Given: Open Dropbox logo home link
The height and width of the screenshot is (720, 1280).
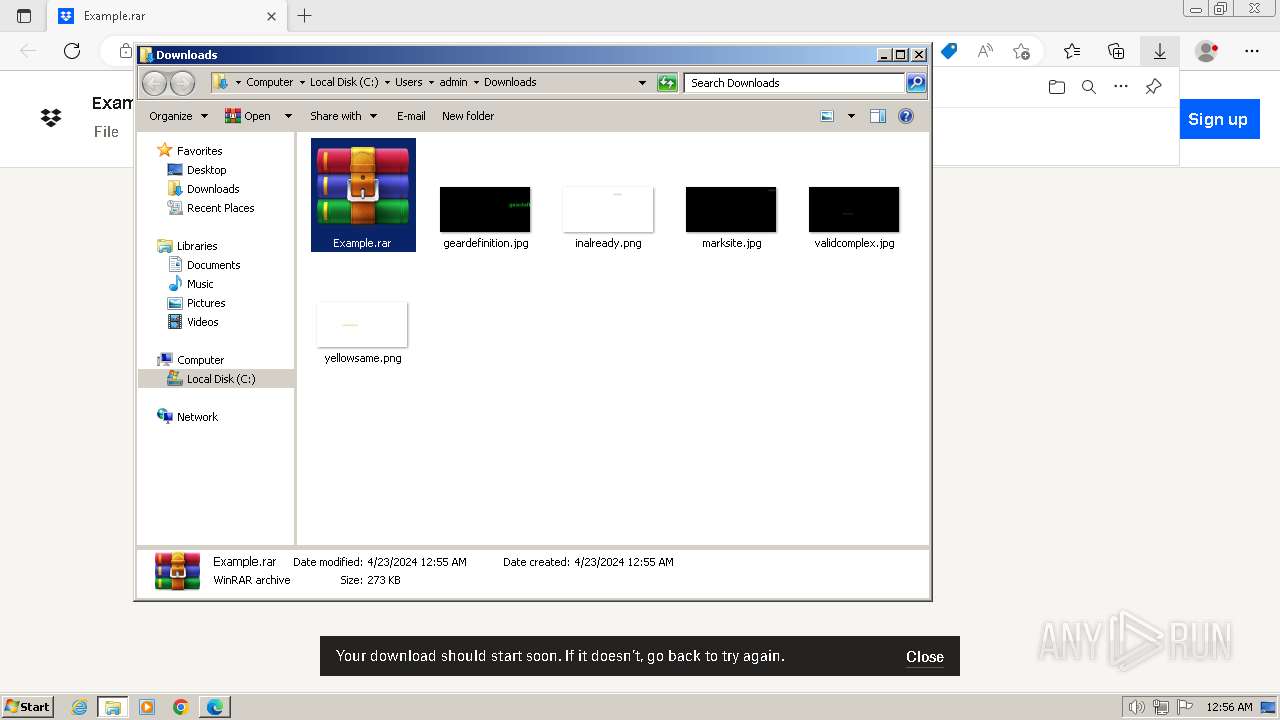Looking at the screenshot, I should tap(51, 118).
